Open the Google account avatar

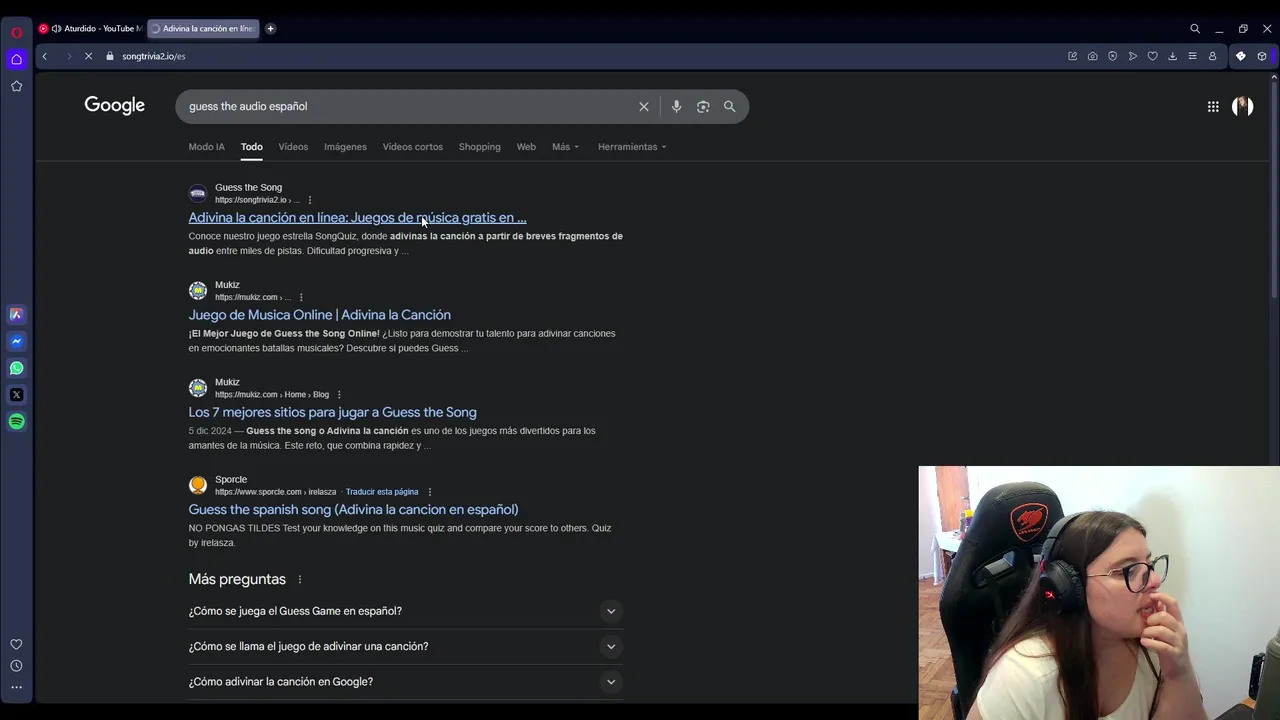[1243, 106]
